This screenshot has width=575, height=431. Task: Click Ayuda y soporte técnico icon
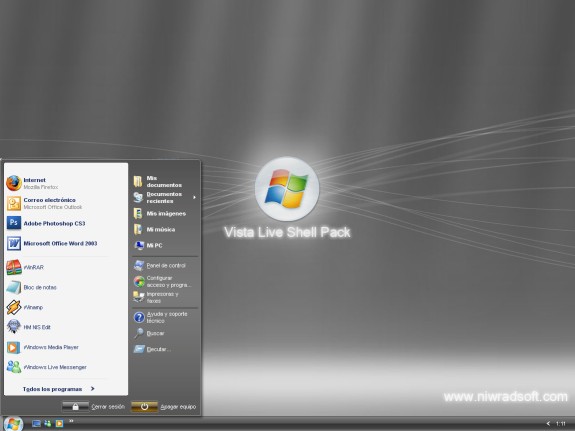139,317
